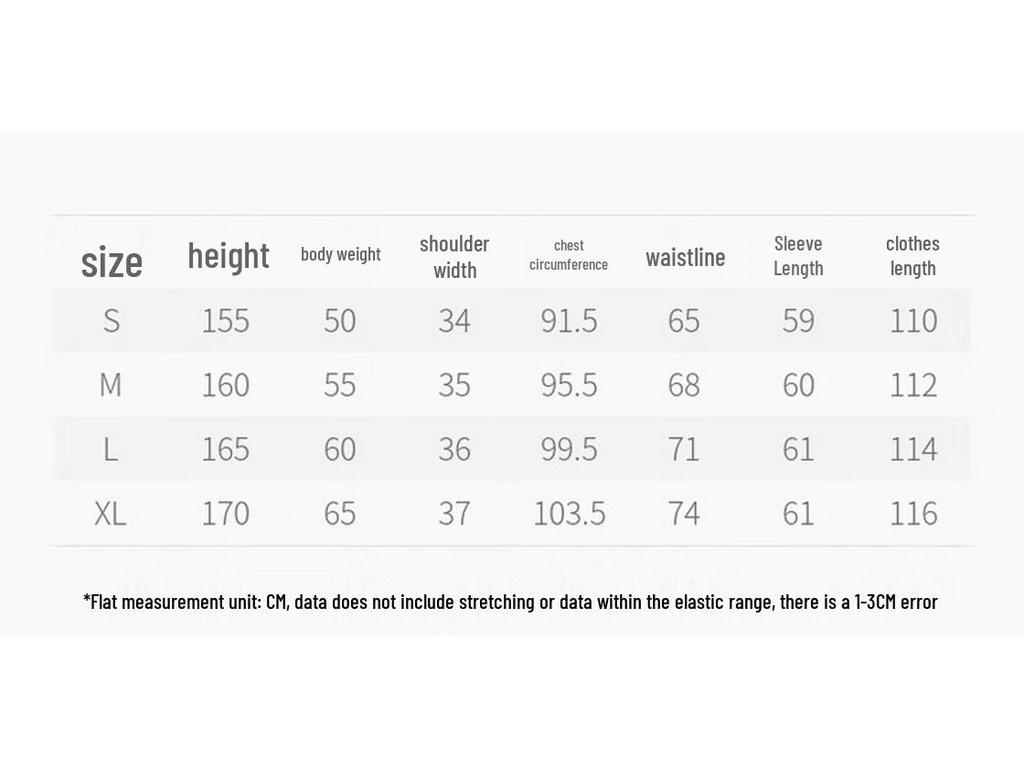Click the size column header
Image resolution: width=1024 pixels, height=768 pixels.
[x=112, y=262]
